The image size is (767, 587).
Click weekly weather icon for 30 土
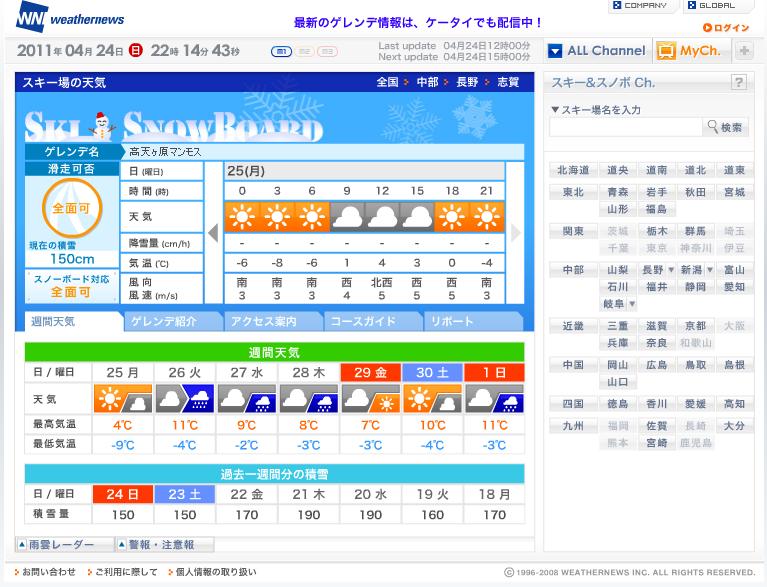click(x=432, y=399)
